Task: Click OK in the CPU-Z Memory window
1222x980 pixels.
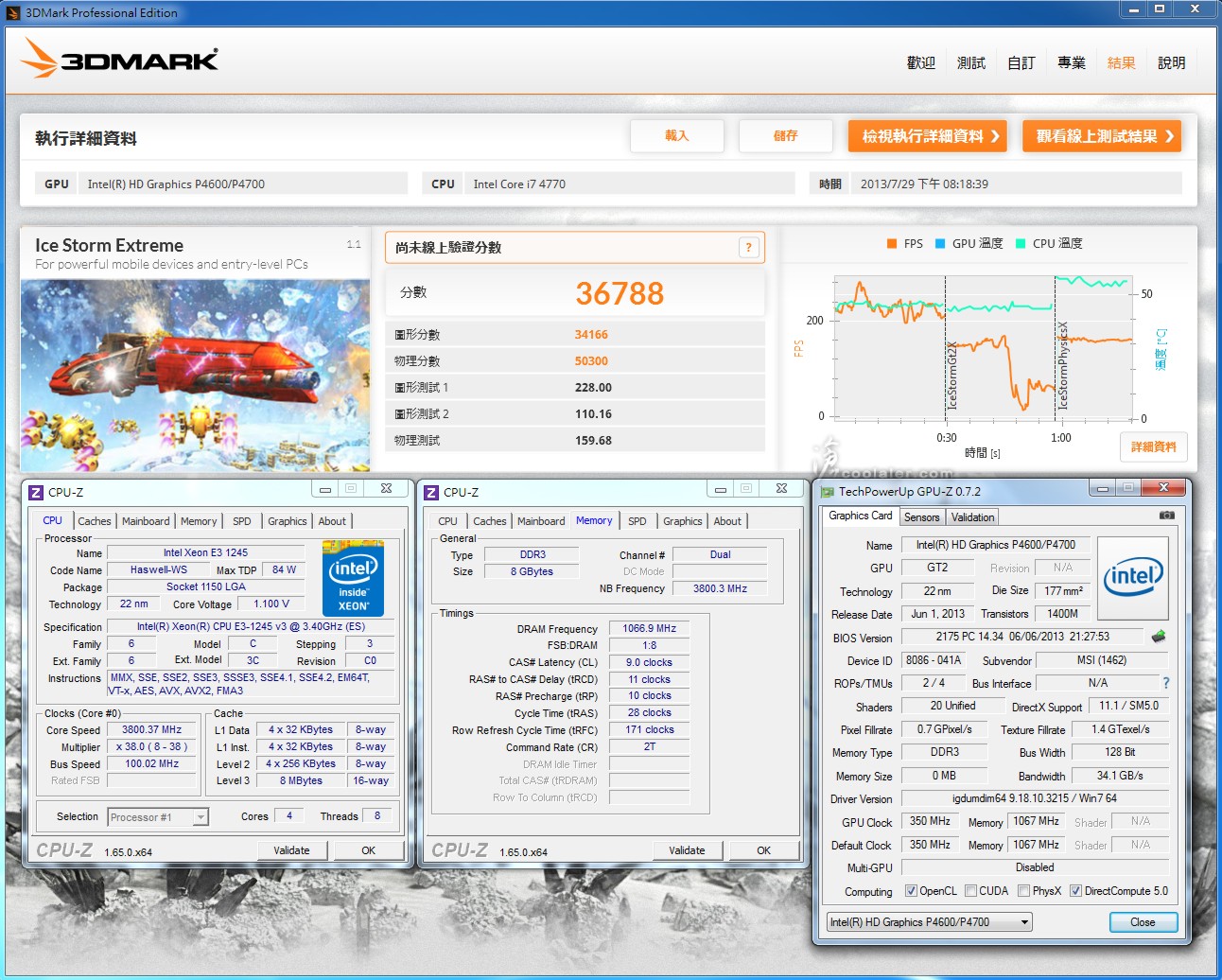Action: click(764, 850)
